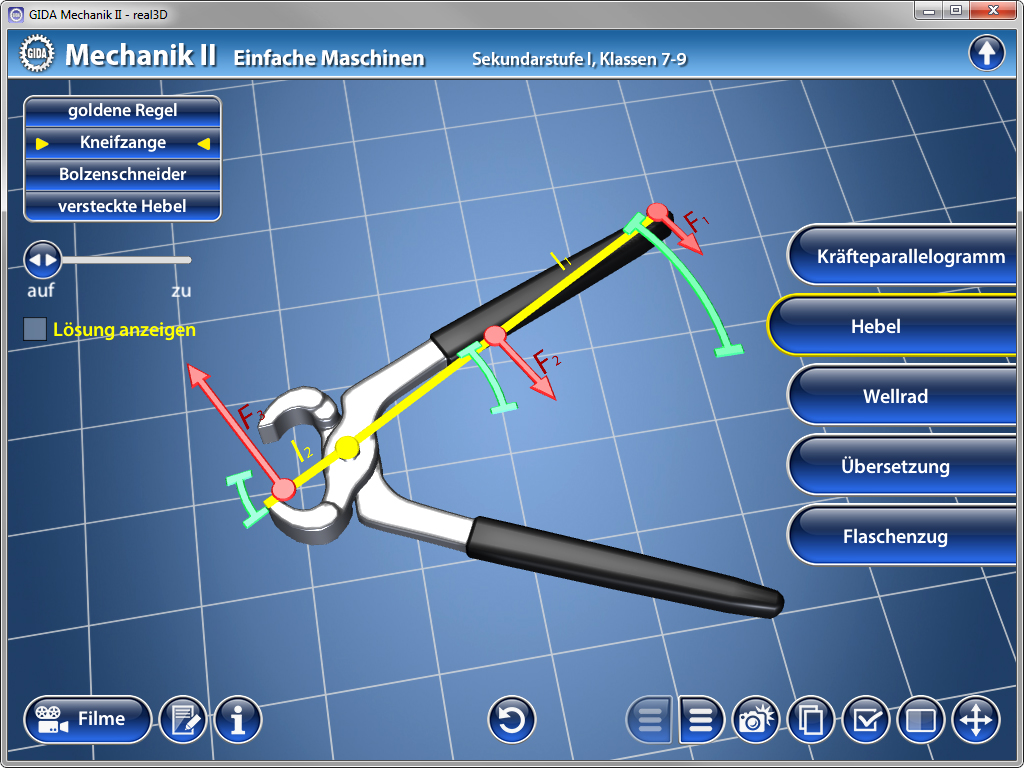Open the info icon
Viewport: 1024px width, 768px height.
[238, 719]
